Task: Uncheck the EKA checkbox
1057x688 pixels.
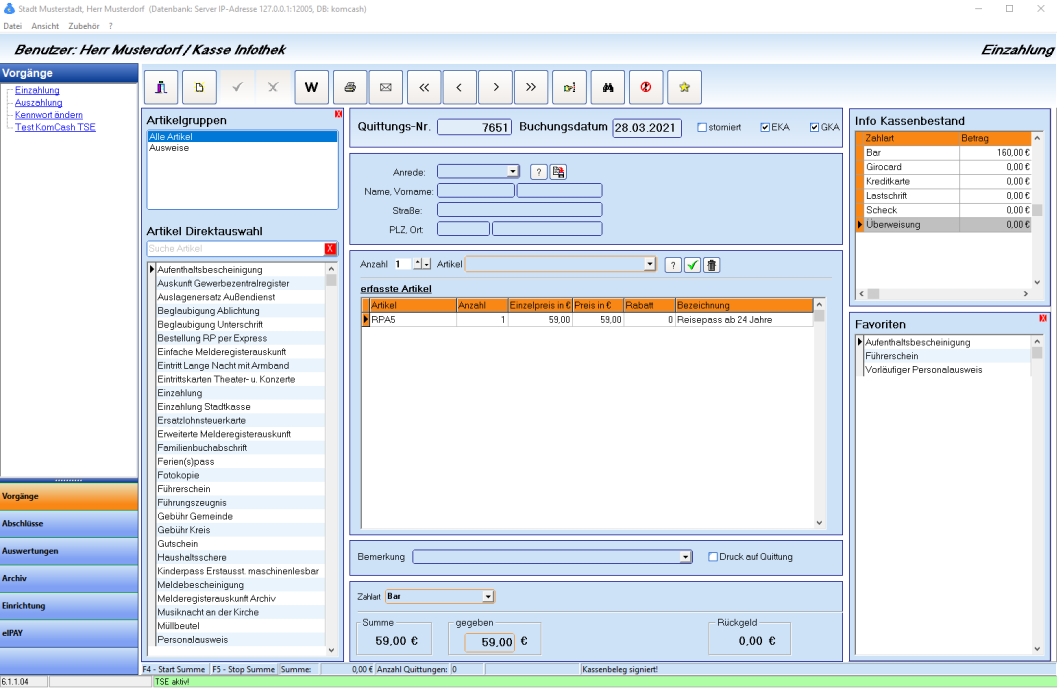Action: click(x=765, y=128)
